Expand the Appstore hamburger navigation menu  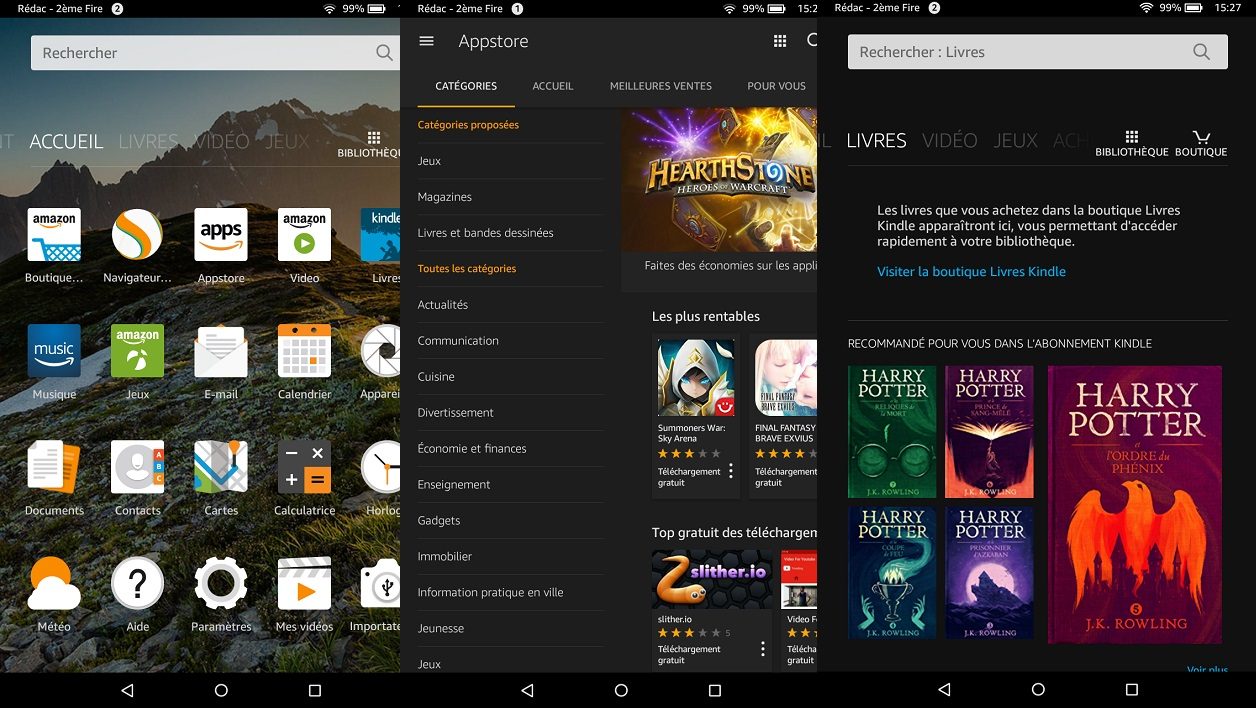pyautogui.click(x=426, y=40)
